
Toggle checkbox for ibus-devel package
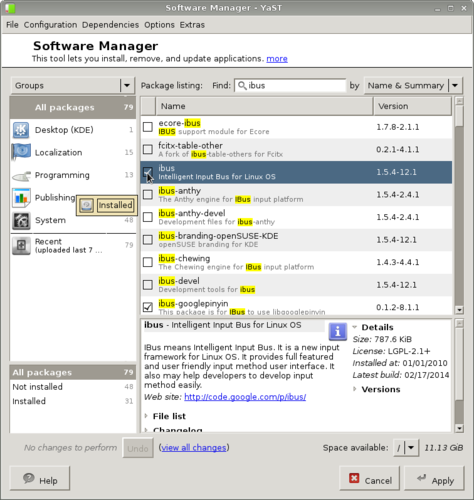tap(148, 285)
